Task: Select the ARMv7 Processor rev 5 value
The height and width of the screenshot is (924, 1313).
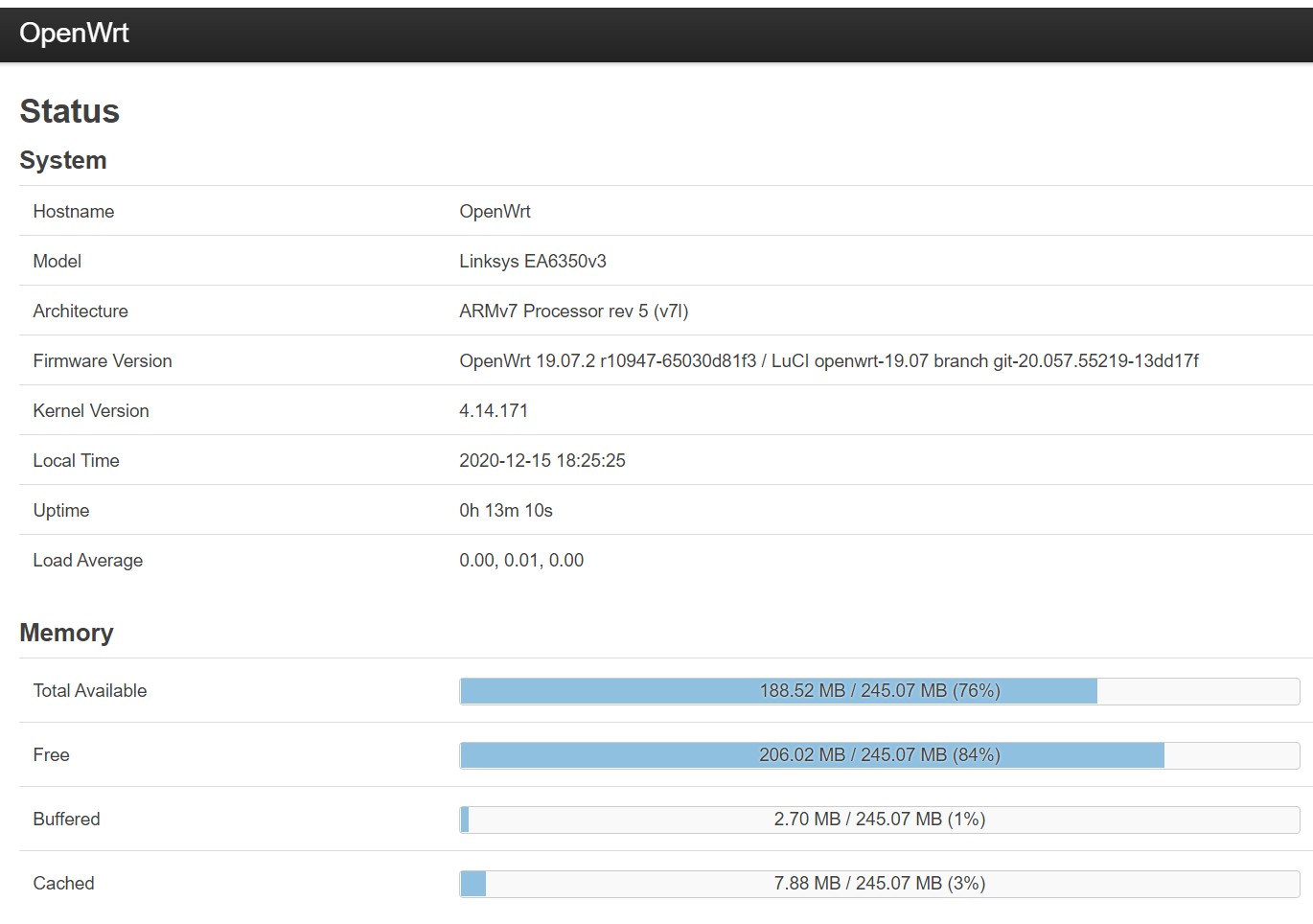Action: click(x=574, y=312)
